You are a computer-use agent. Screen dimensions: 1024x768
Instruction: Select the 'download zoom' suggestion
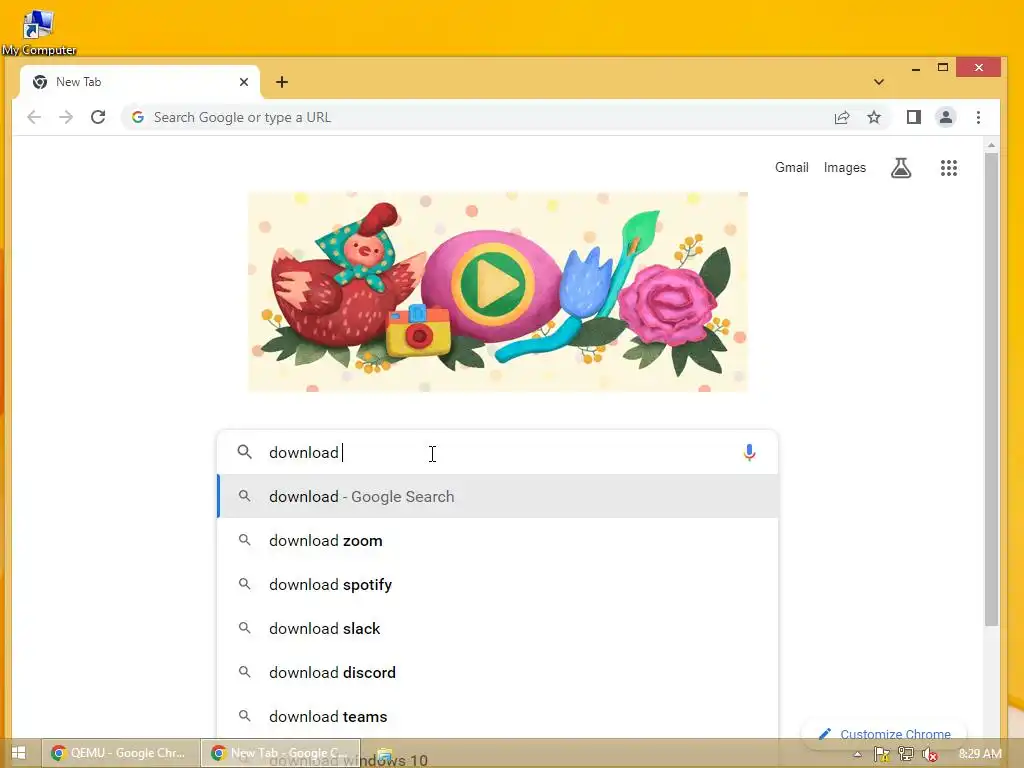click(497, 541)
